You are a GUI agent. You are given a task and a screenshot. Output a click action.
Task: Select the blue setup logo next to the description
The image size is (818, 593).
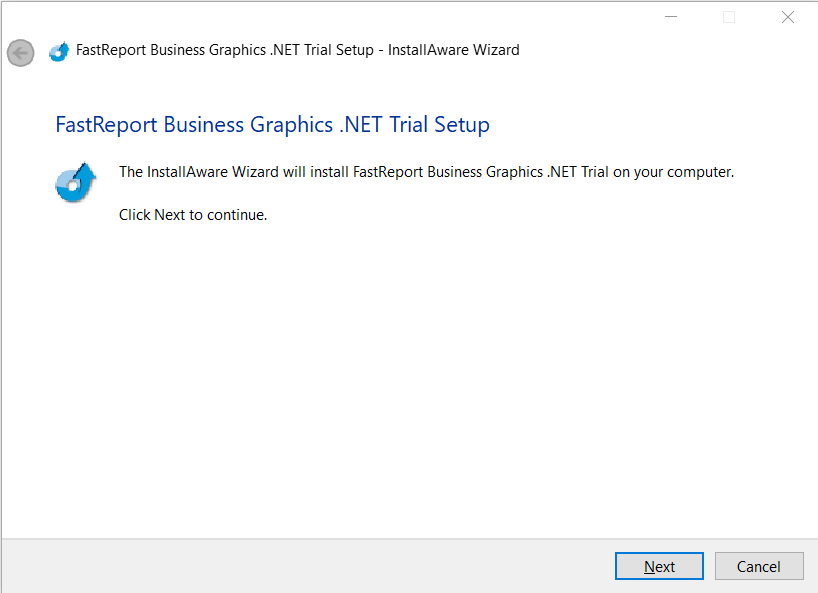coord(75,183)
